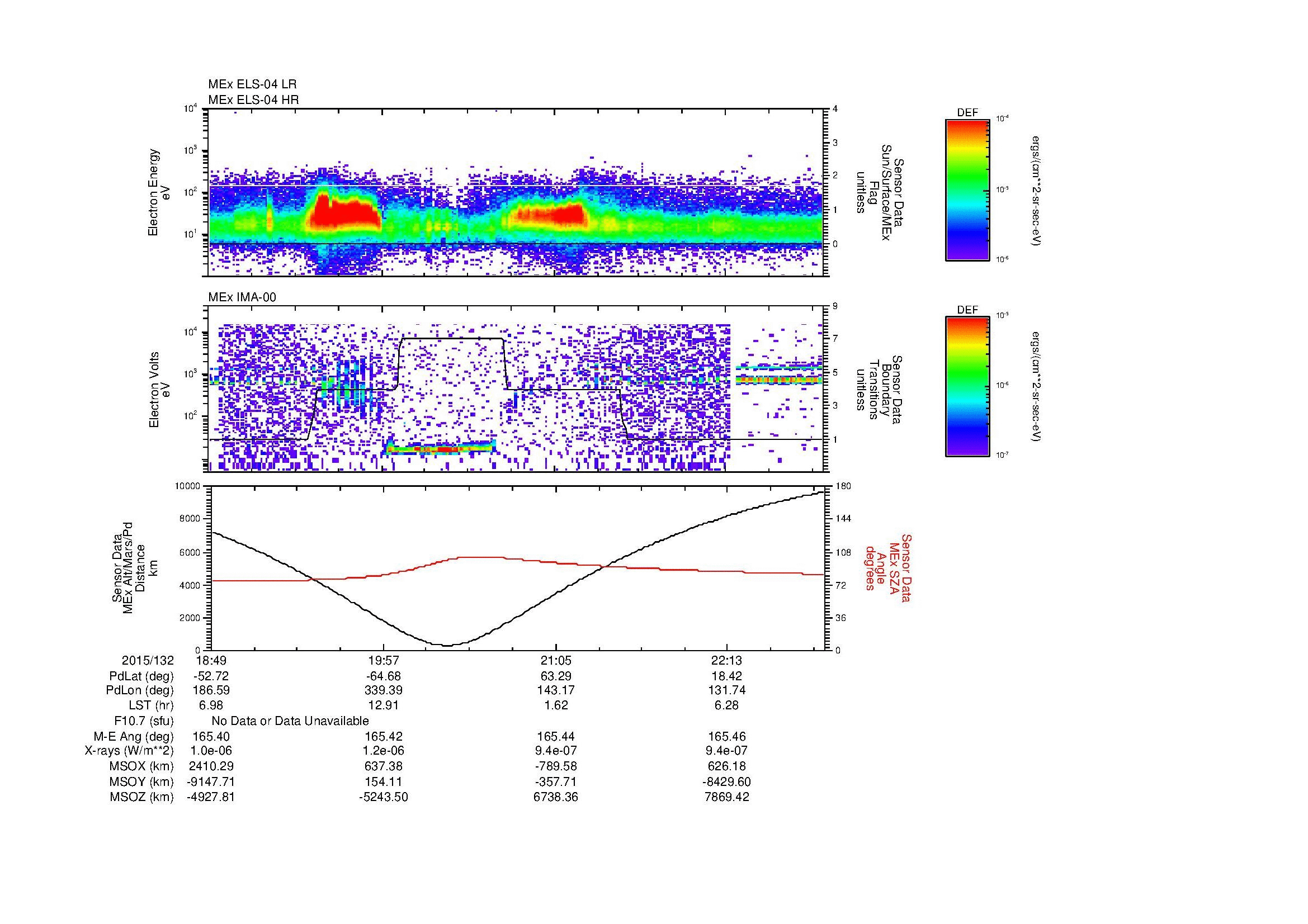Click the PdLat value '-64.68'

384,676
